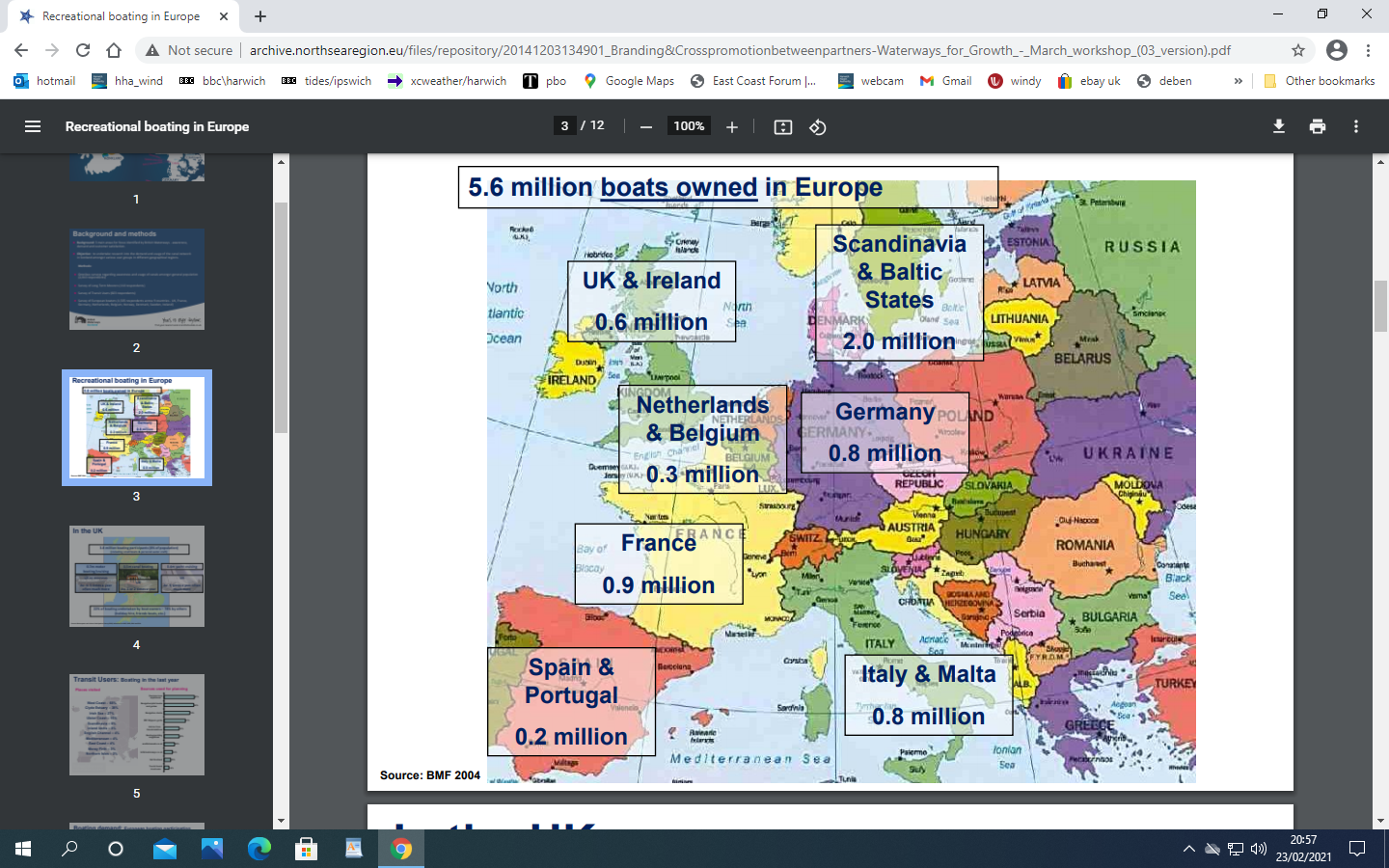Open the Mail app from the taskbar

[x=165, y=849]
